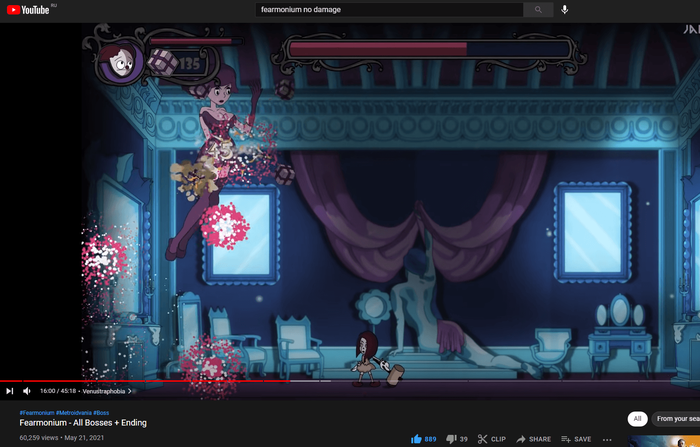This screenshot has height=447, width=700.
Task: Mute the video with the speaker icon
Action: coord(27,391)
